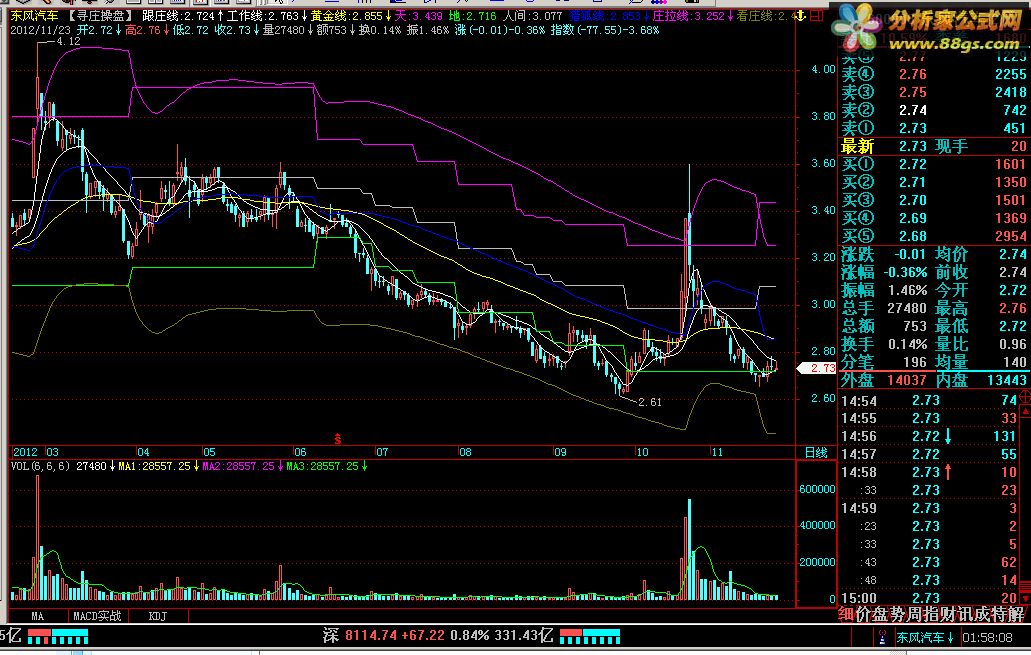This screenshot has height=655, width=1031.
Task: Click the 外盘 14037 value
Action: [x=906, y=379]
